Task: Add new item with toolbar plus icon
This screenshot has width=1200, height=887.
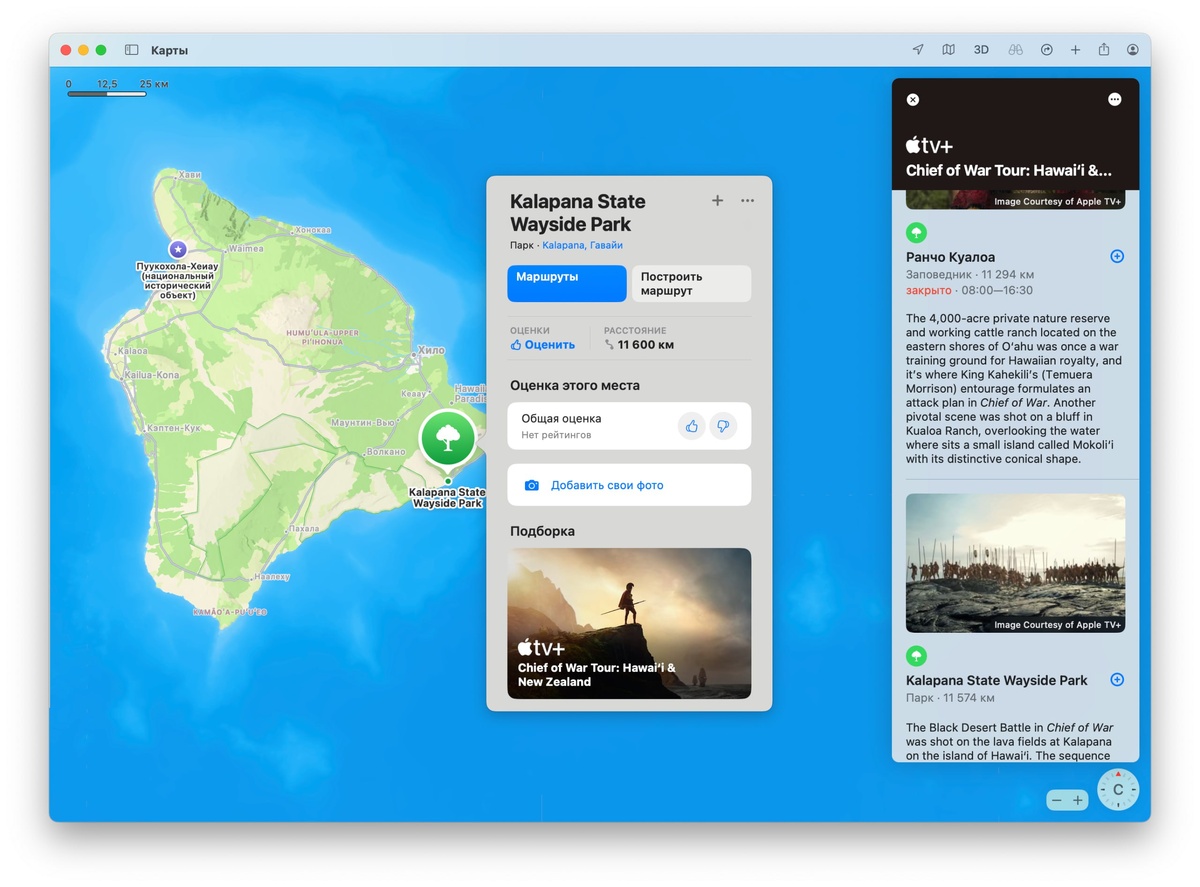Action: coord(1075,50)
